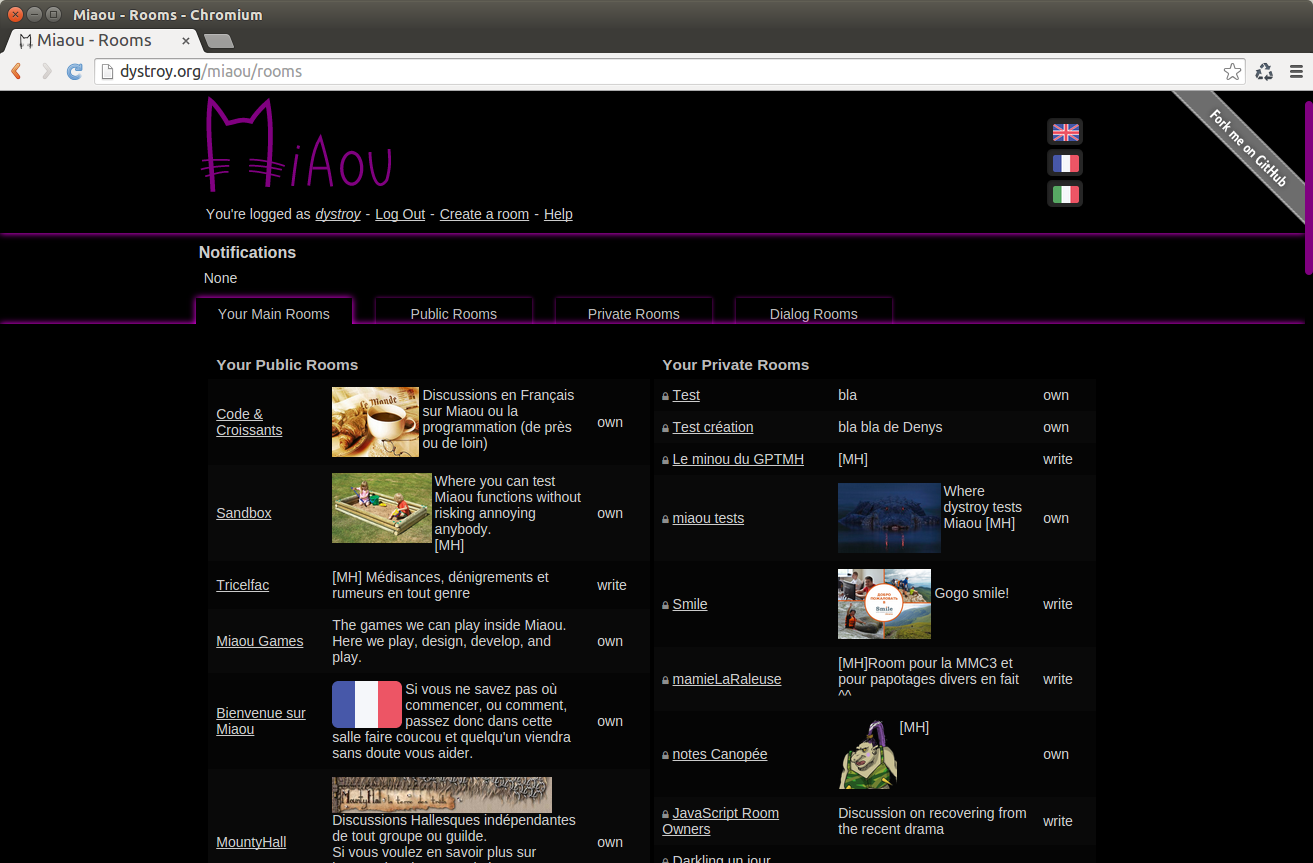1313x863 pixels.
Task: Click 'Your Private Rooms' heading
Action: [736, 365]
